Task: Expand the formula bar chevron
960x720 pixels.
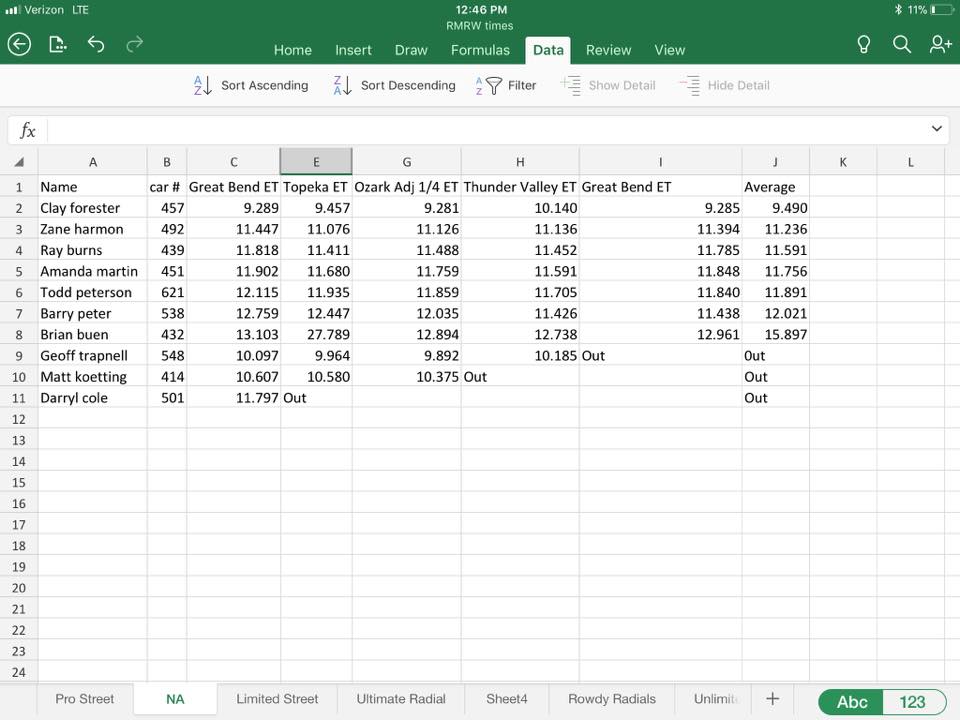Action: [937, 129]
